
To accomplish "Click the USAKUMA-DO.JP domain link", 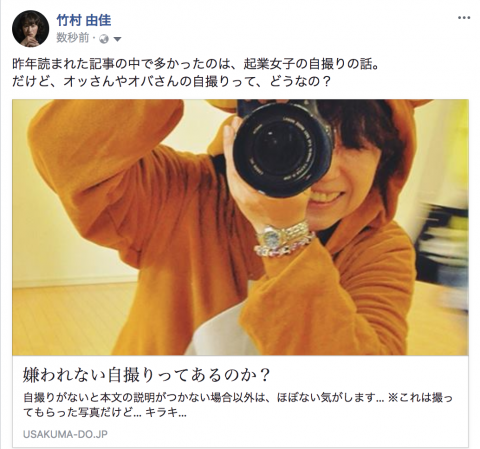I will pyautogui.click(x=65, y=434).
